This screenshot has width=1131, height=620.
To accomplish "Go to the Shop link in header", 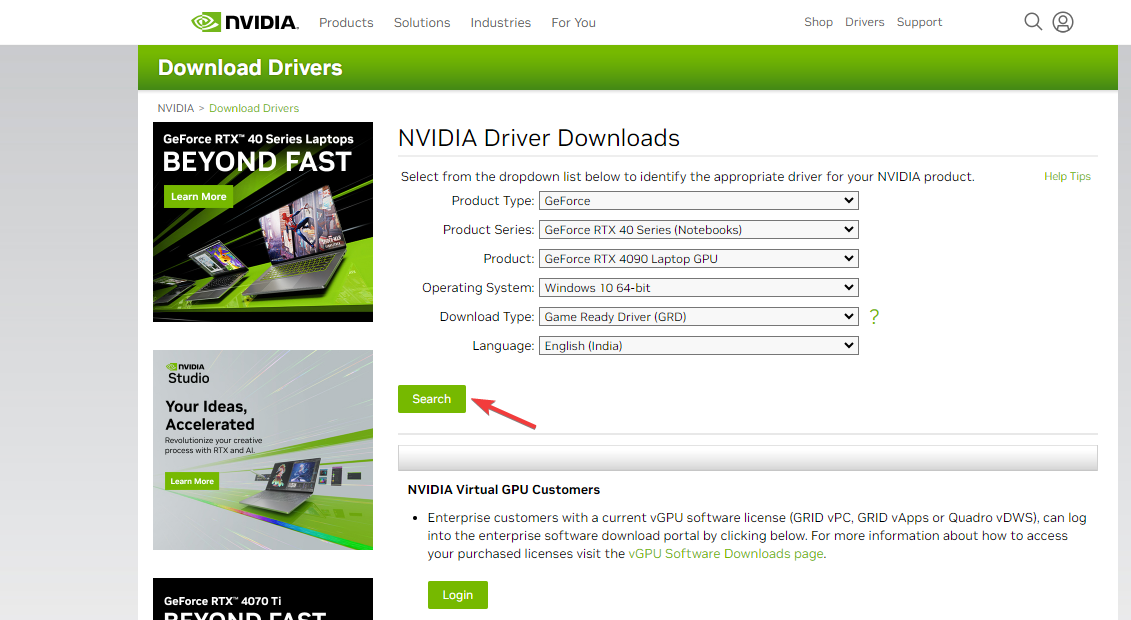I will click(x=819, y=22).
